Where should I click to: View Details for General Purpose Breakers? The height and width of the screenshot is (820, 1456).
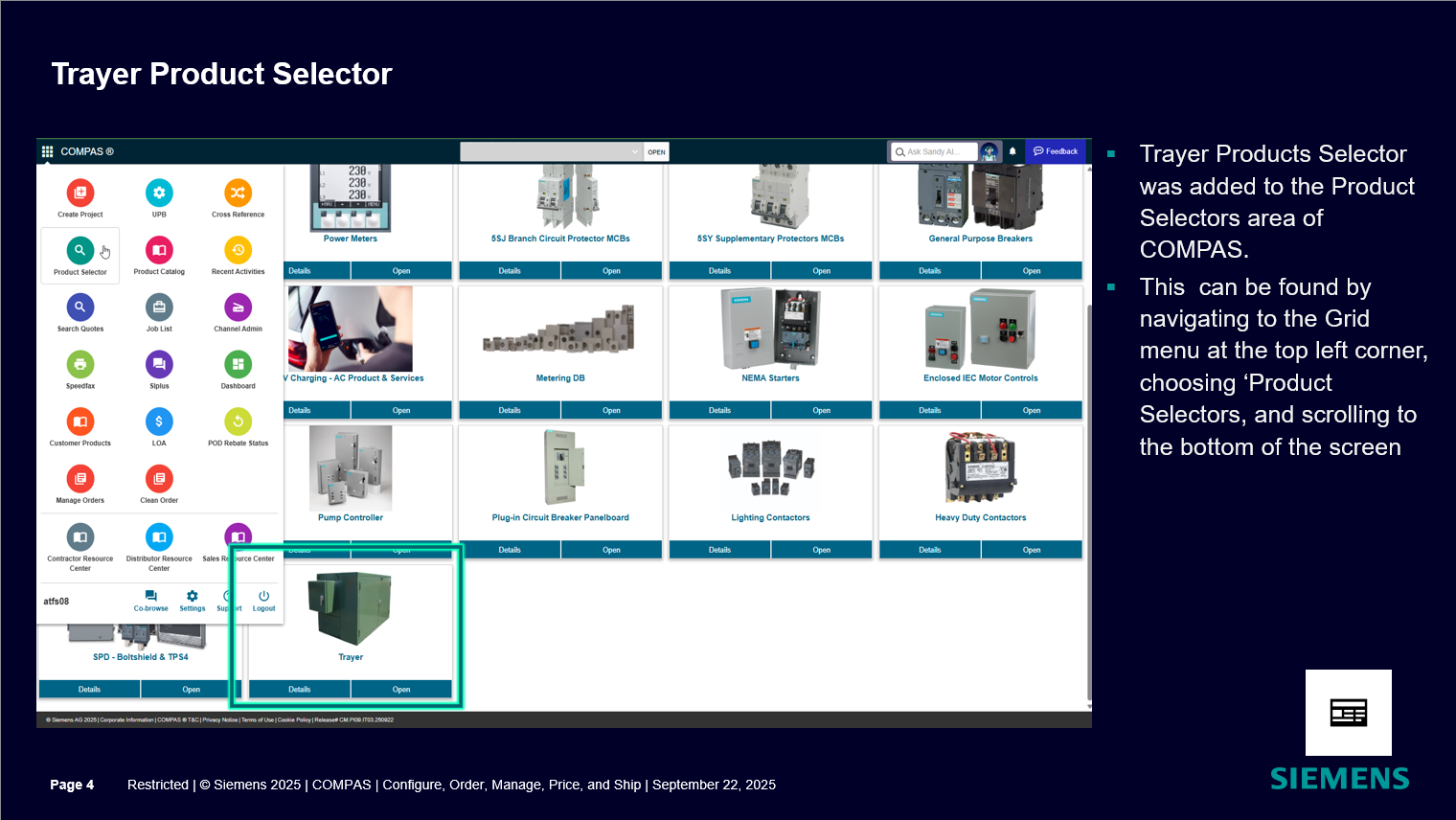930,271
